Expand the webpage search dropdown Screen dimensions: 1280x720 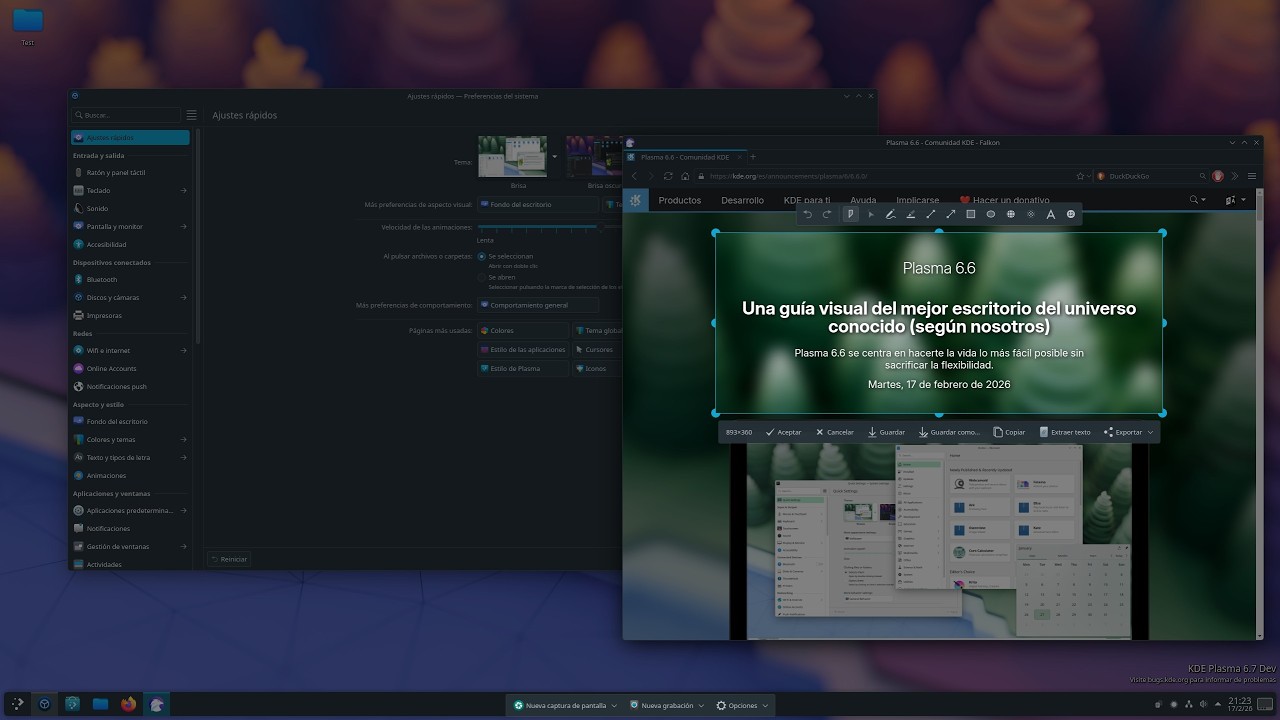1197,200
